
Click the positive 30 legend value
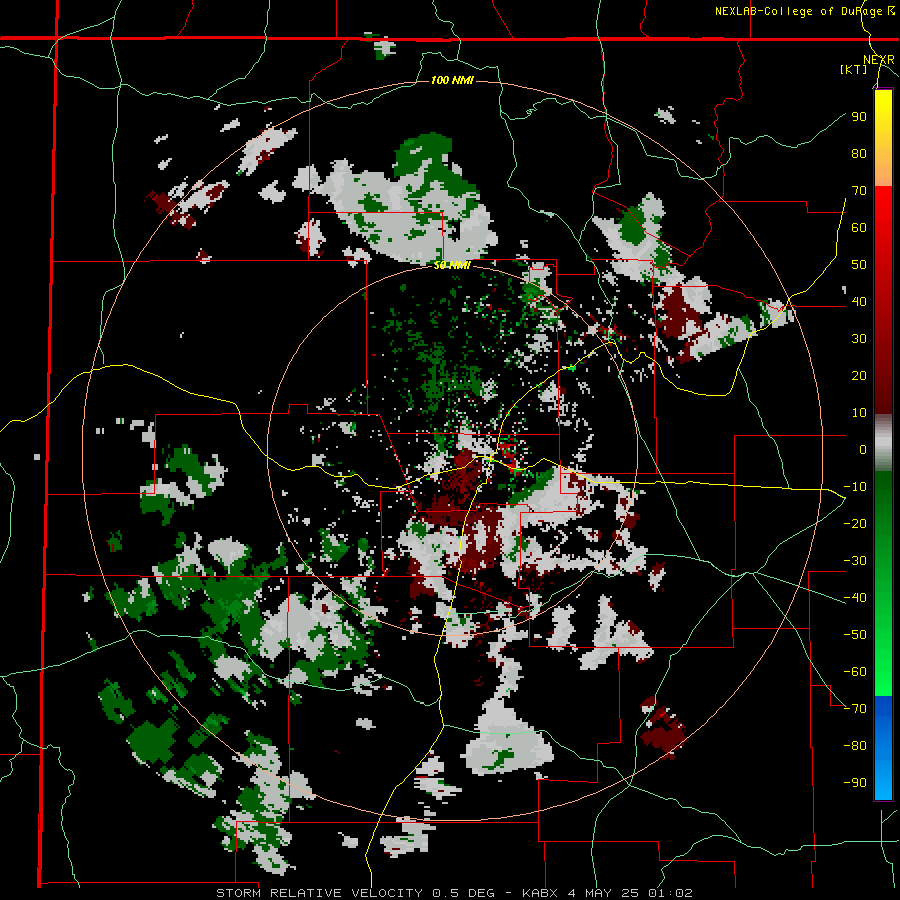click(859, 339)
